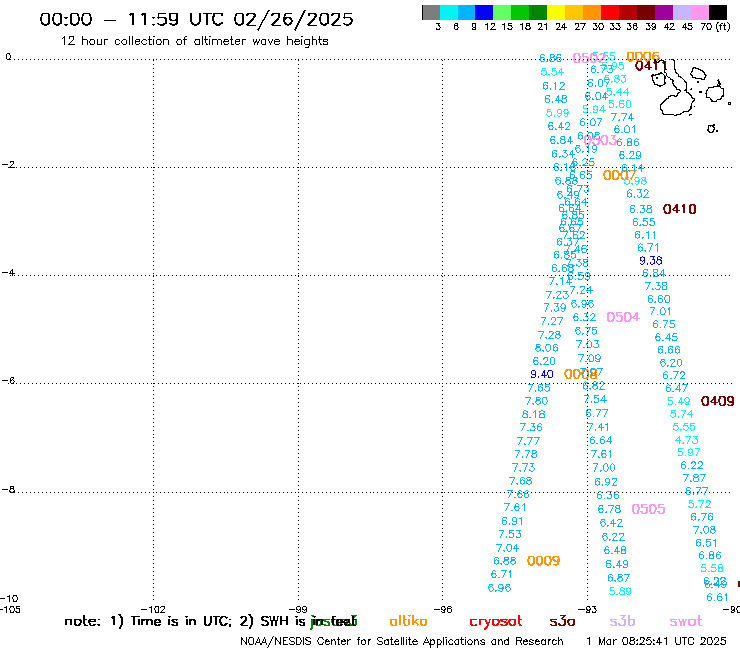Viewport: 740px width, 650px height.
Task: Click the swot track label 0505
Action: point(648,509)
